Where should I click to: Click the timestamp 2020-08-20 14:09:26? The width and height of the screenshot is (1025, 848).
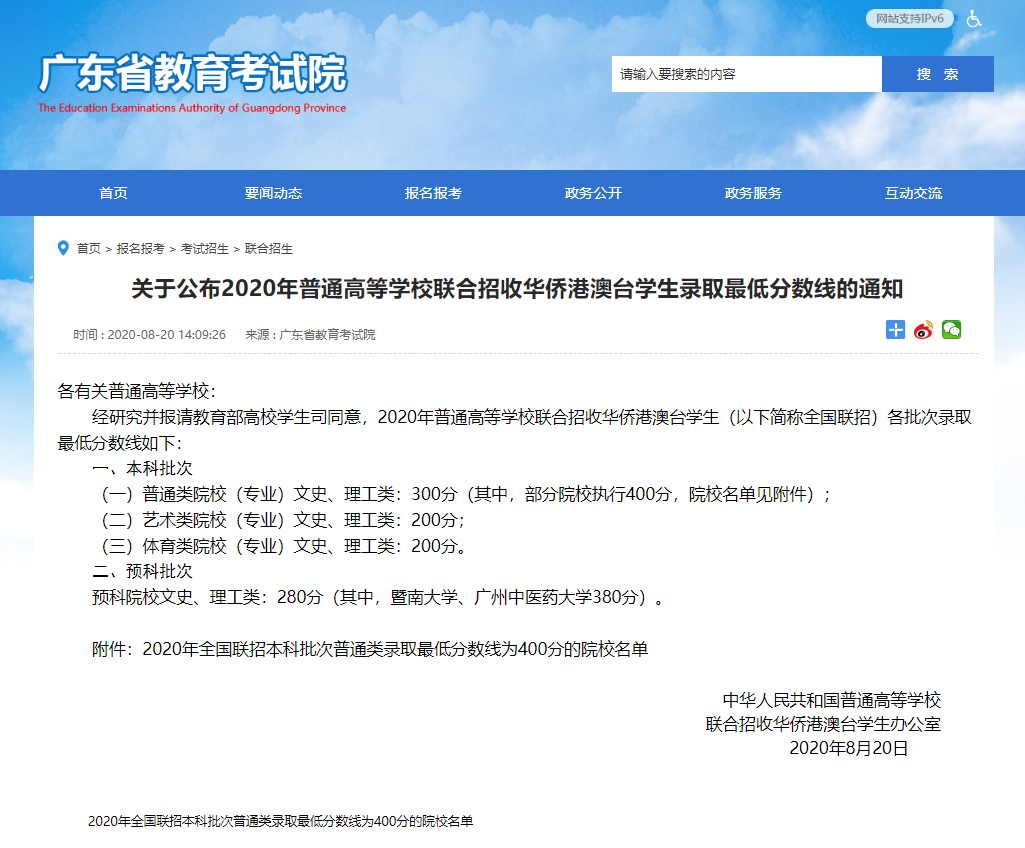point(167,335)
